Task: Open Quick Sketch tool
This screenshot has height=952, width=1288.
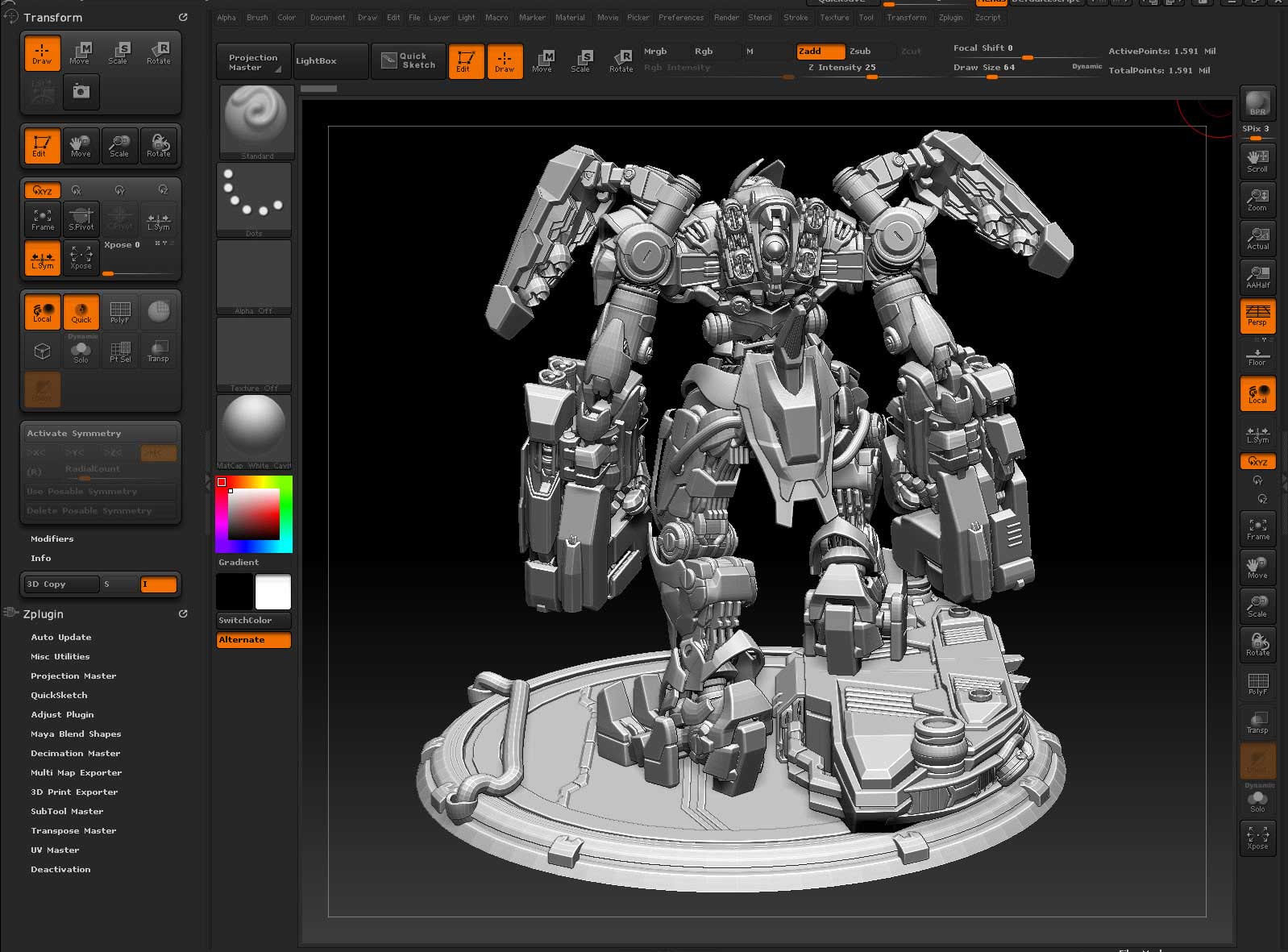Action: point(408,61)
